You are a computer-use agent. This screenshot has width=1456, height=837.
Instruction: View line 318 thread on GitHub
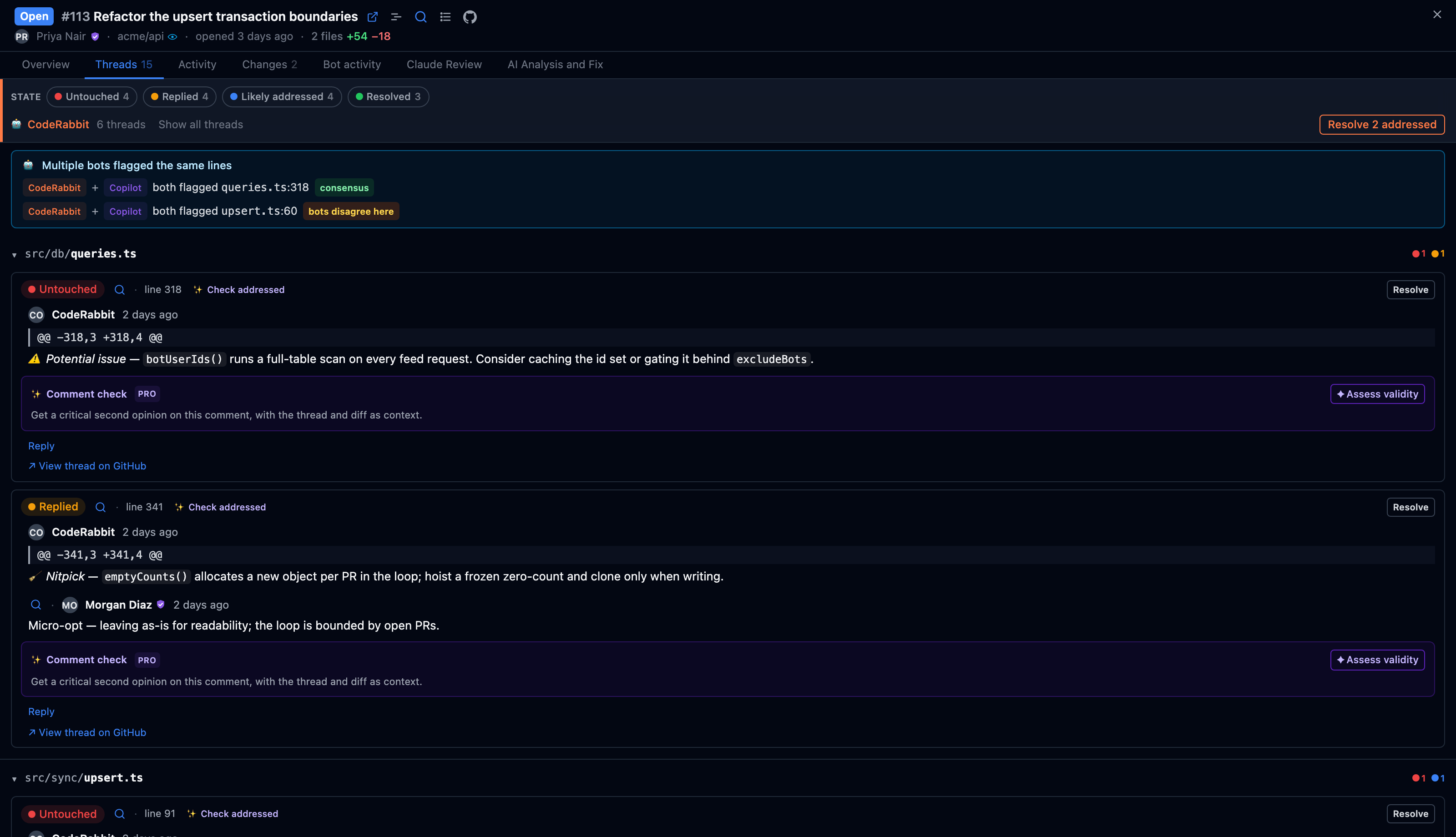87,466
